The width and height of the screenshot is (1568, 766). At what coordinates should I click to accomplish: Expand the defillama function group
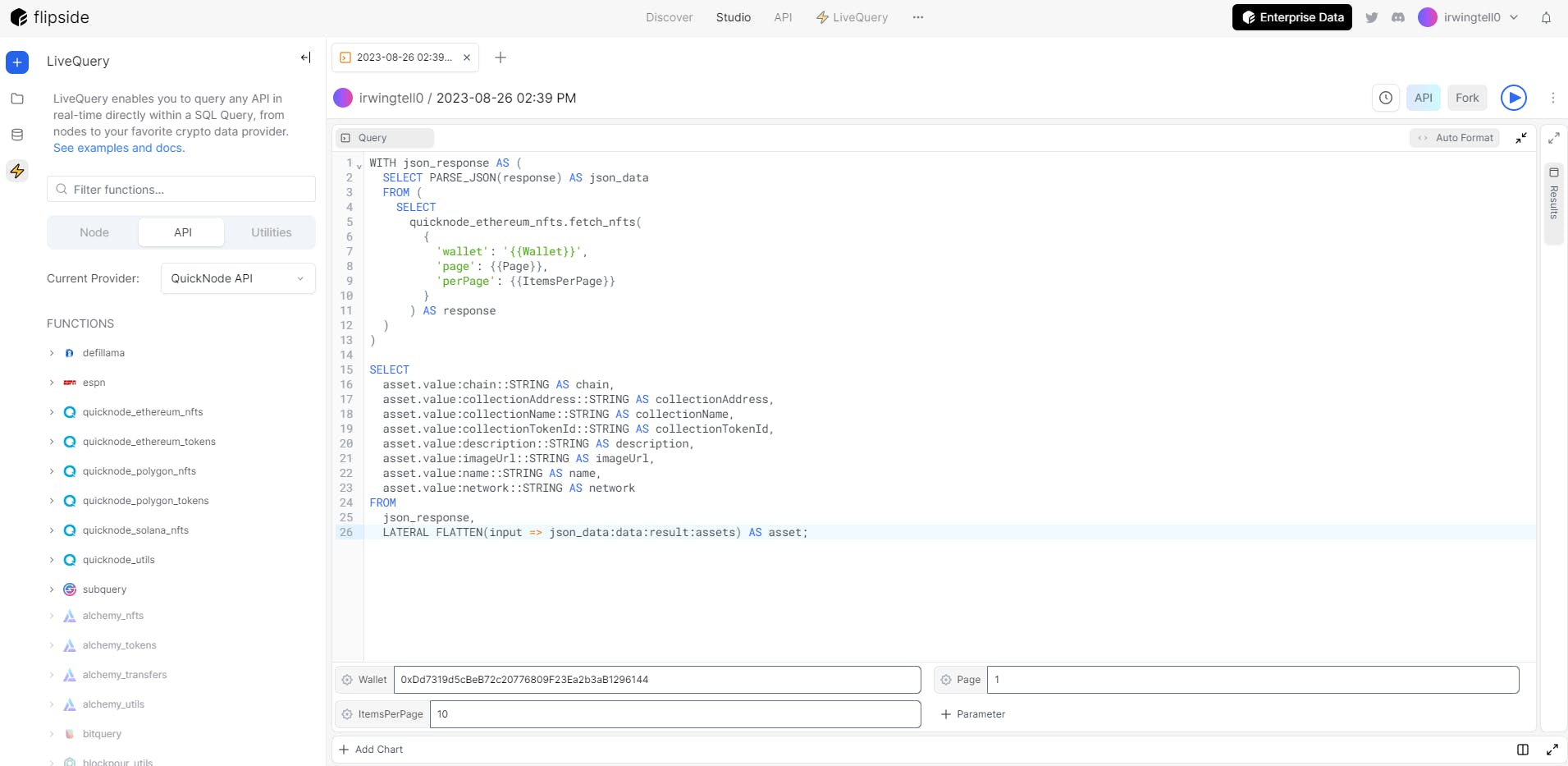tap(52, 353)
